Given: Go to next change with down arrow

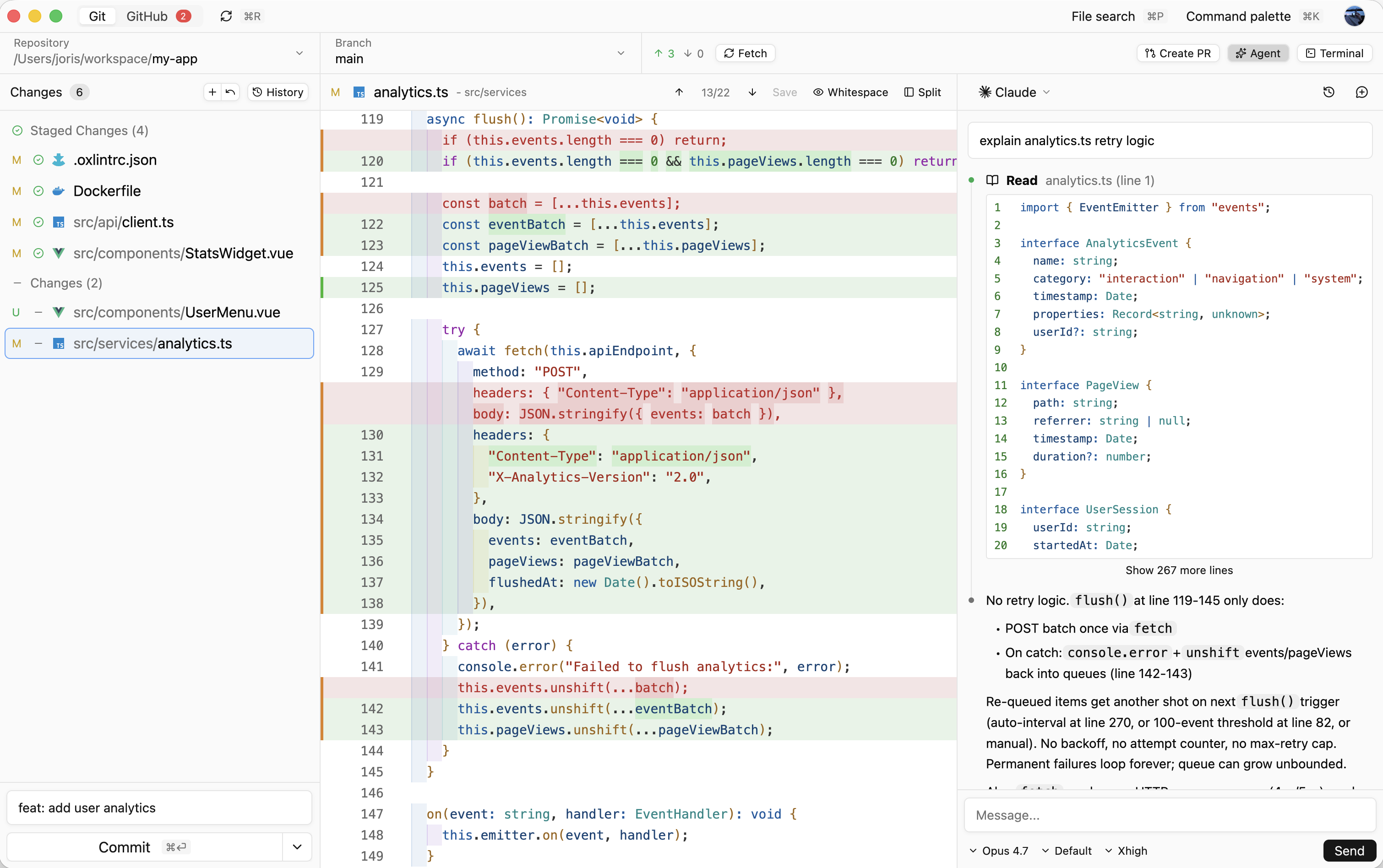Looking at the screenshot, I should point(752,92).
